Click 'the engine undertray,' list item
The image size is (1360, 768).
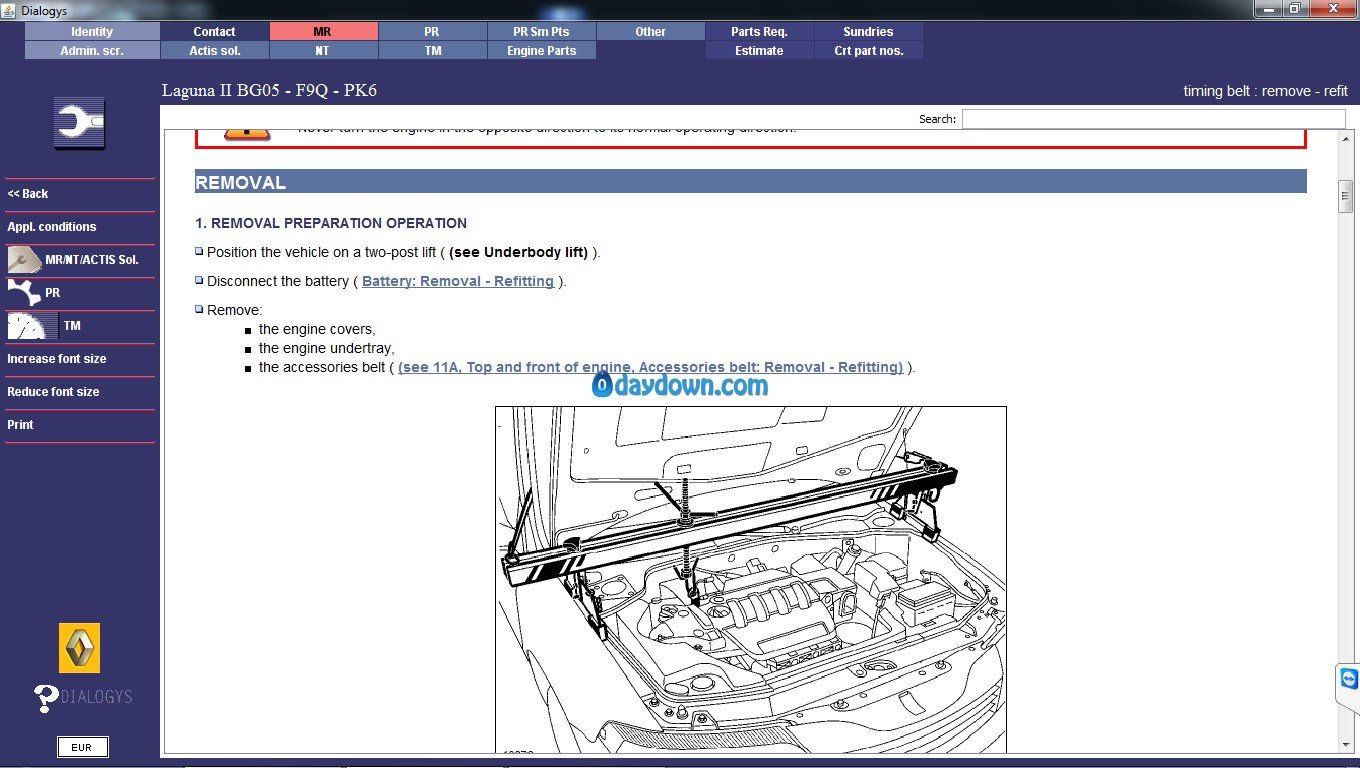[327, 348]
